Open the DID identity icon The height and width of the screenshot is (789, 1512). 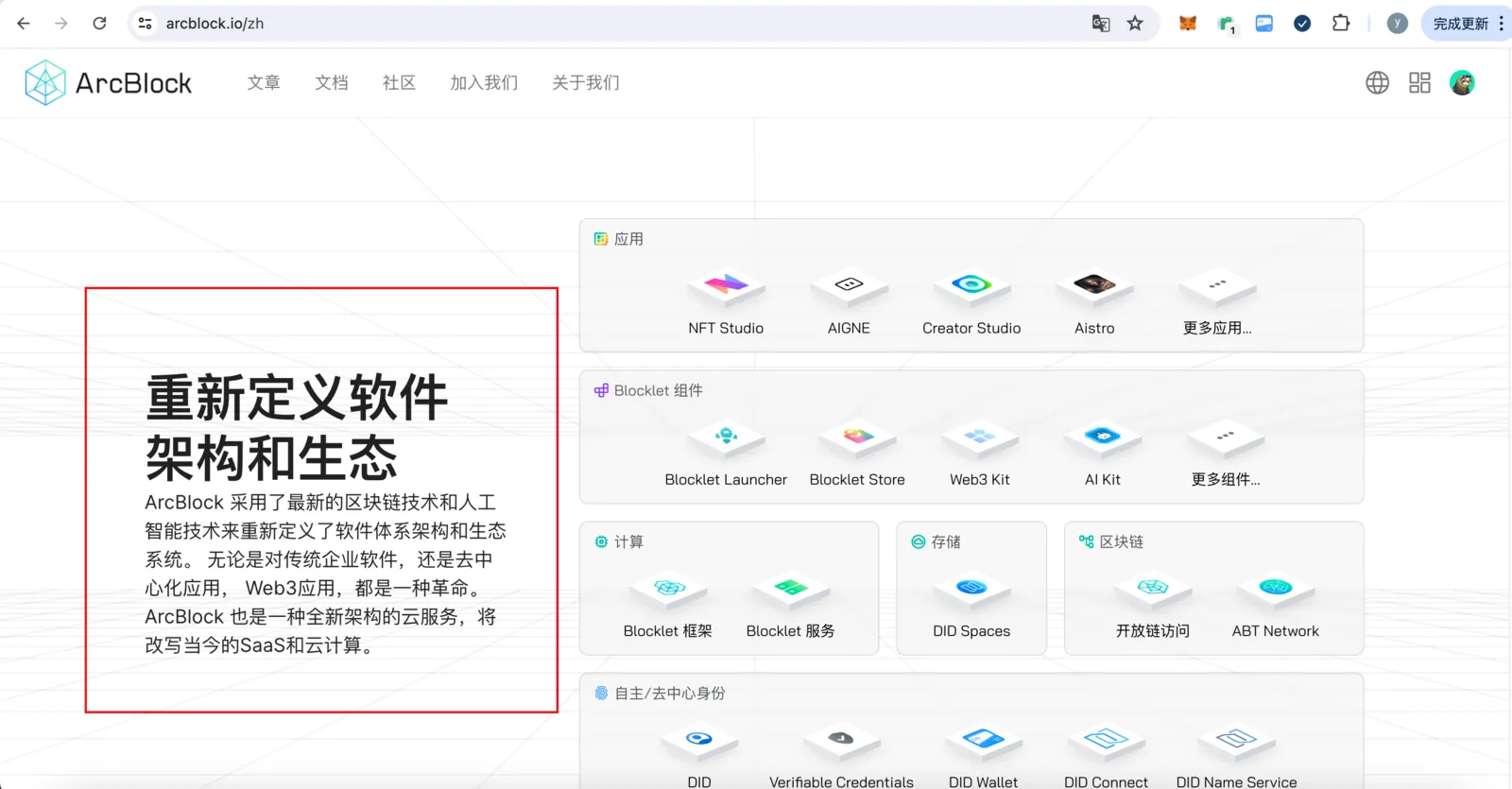pyautogui.click(x=699, y=740)
